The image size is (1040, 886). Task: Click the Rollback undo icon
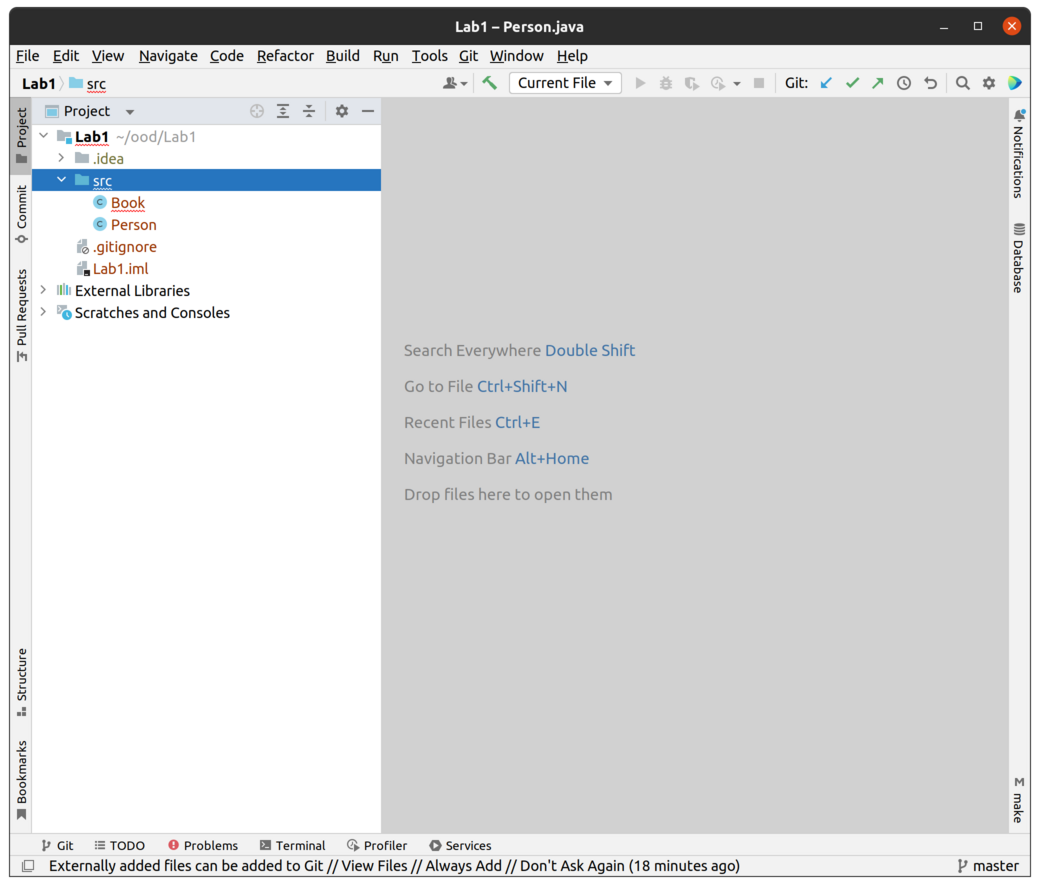(x=930, y=83)
